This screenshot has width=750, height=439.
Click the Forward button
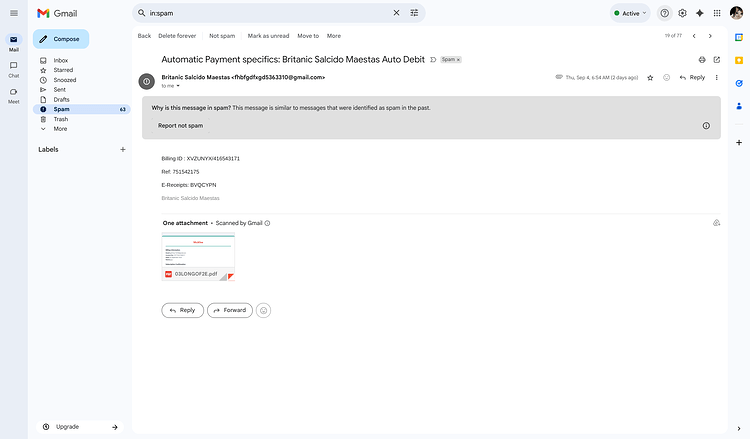(230, 310)
